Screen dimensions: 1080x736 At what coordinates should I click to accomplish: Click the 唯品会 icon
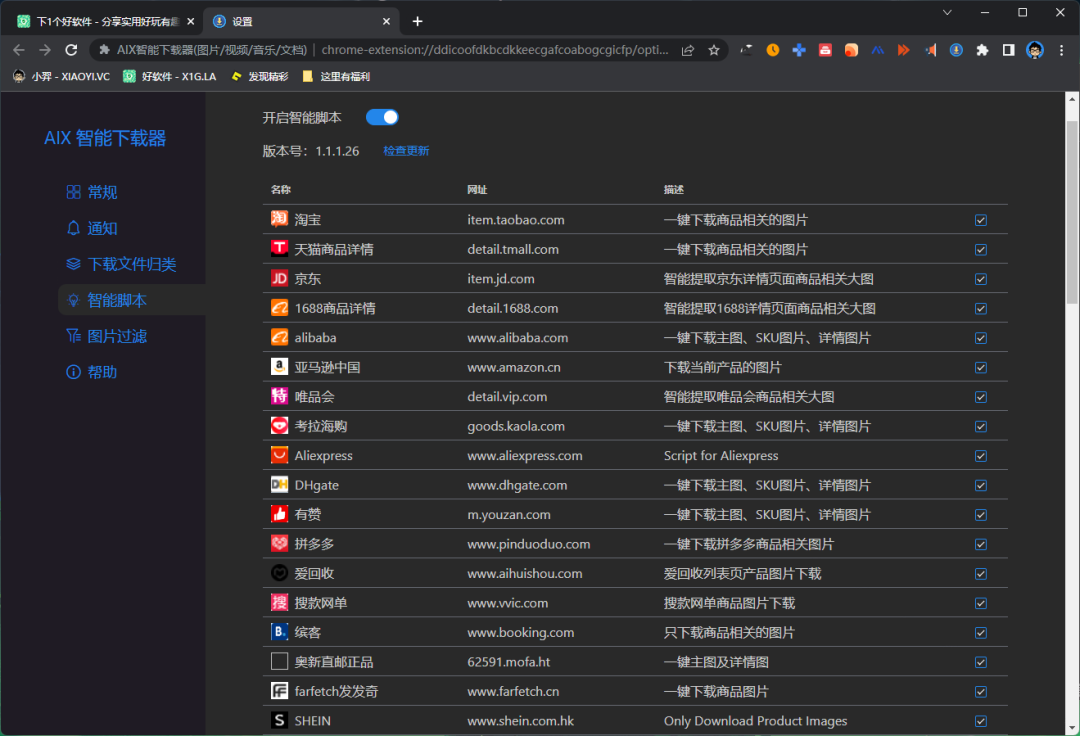click(x=279, y=396)
